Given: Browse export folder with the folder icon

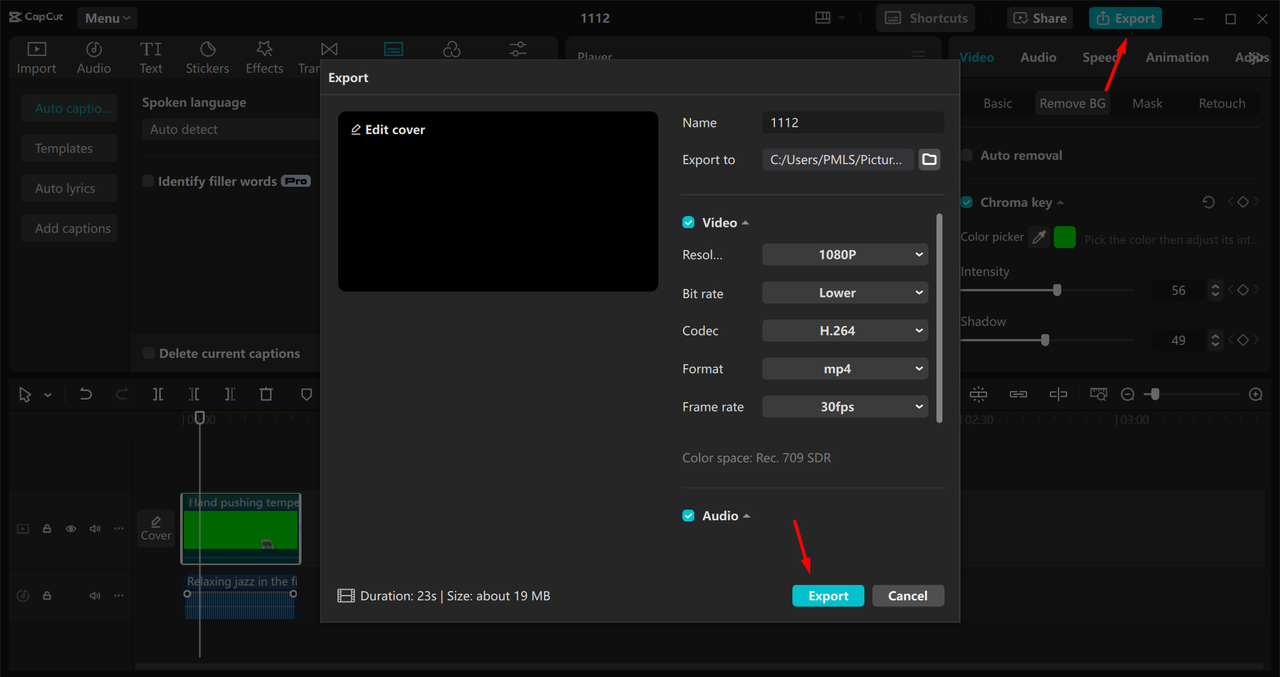Looking at the screenshot, I should [x=930, y=159].
